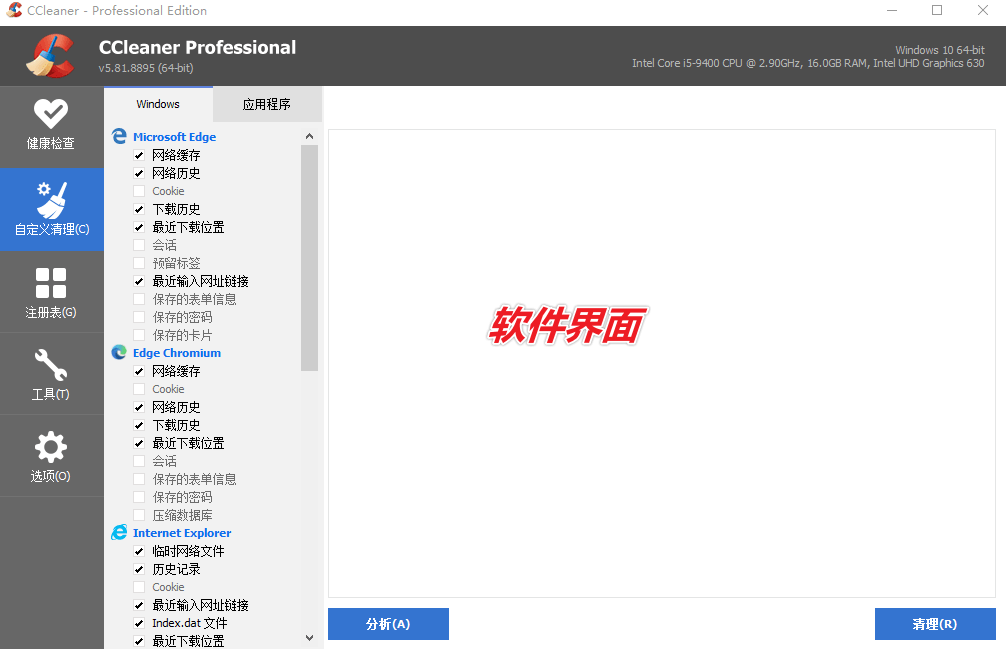Click the Microsoft Edge browser icon

119,136
